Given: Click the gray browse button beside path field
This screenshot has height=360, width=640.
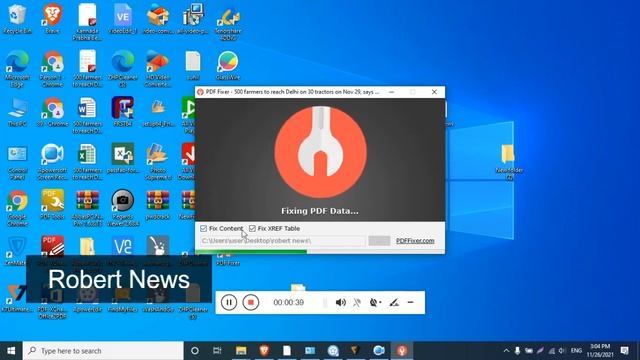Looking at the screenshot, I should (x=379, y=241).
